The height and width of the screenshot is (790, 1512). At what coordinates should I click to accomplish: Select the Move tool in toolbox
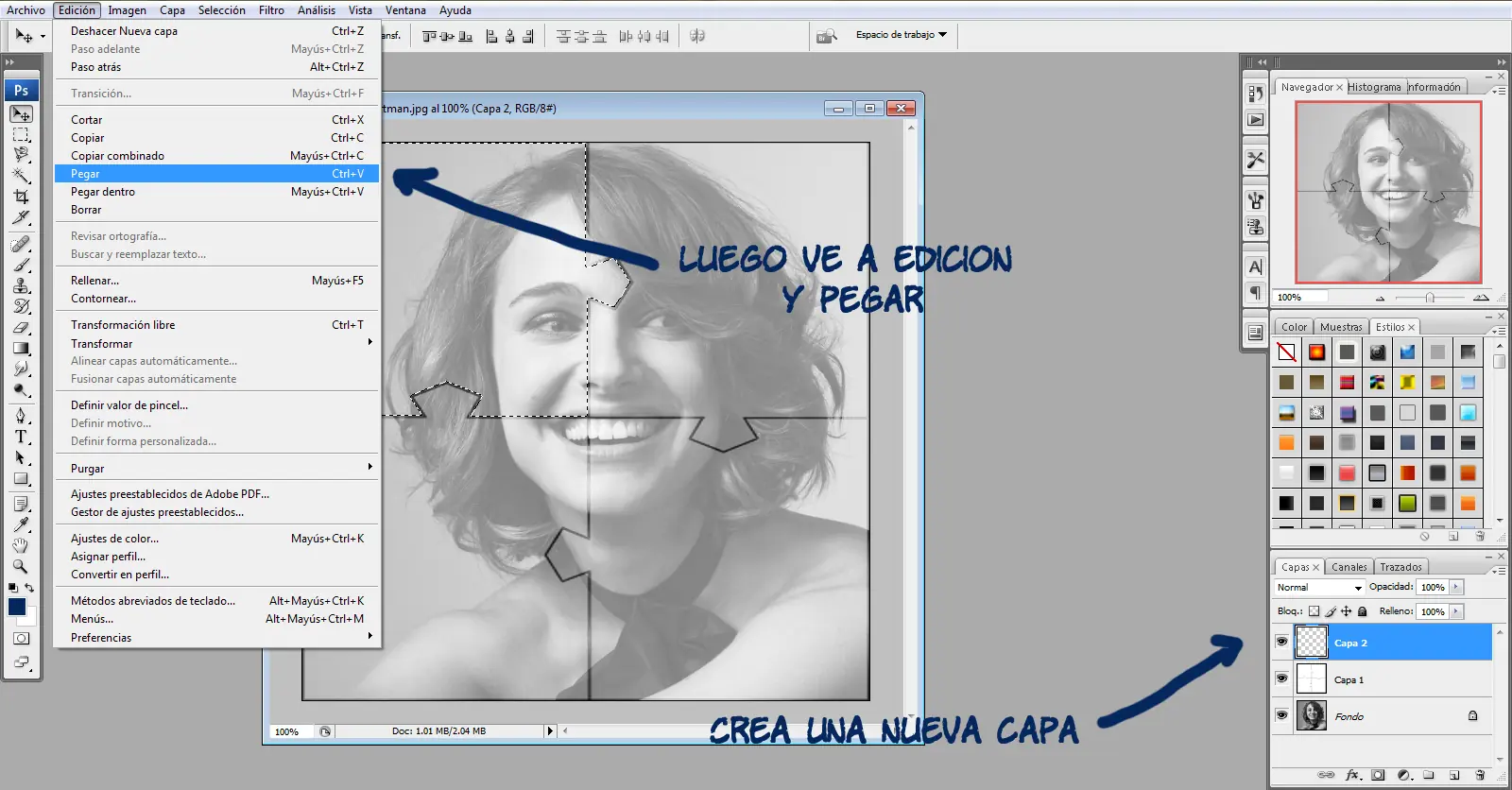(21, 113)
